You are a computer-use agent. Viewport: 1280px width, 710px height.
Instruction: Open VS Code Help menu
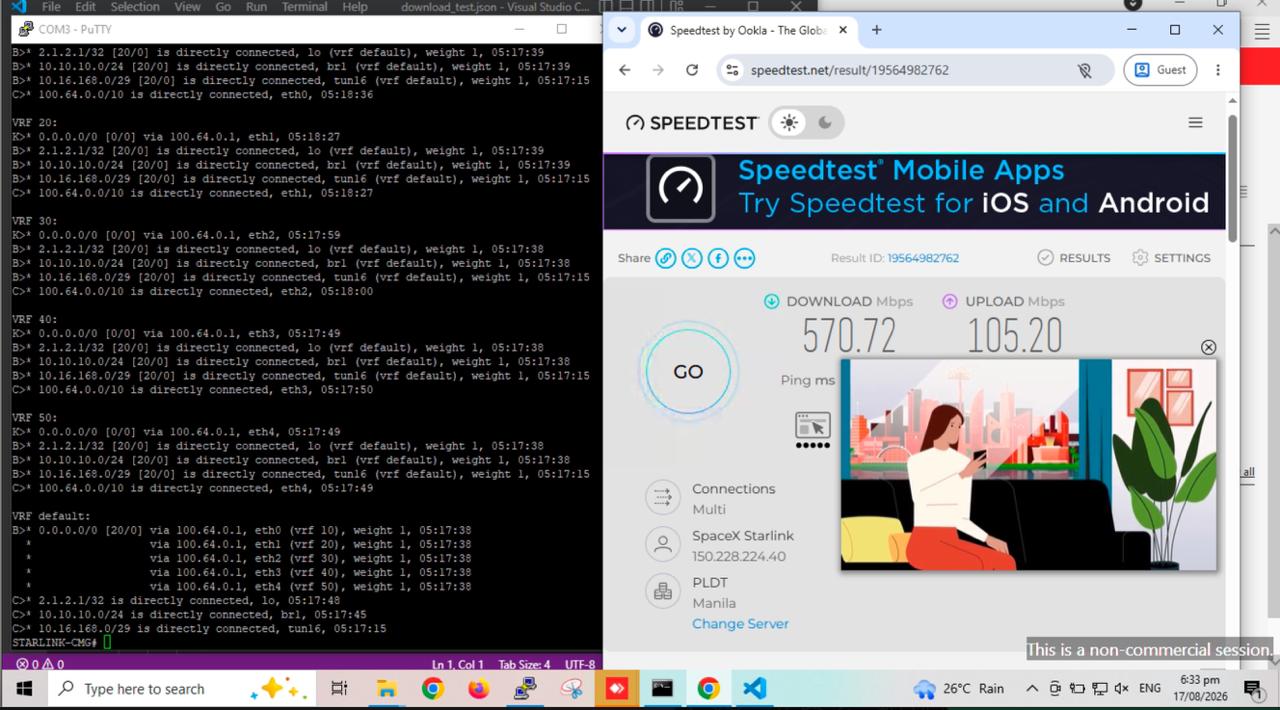[355, 6]
